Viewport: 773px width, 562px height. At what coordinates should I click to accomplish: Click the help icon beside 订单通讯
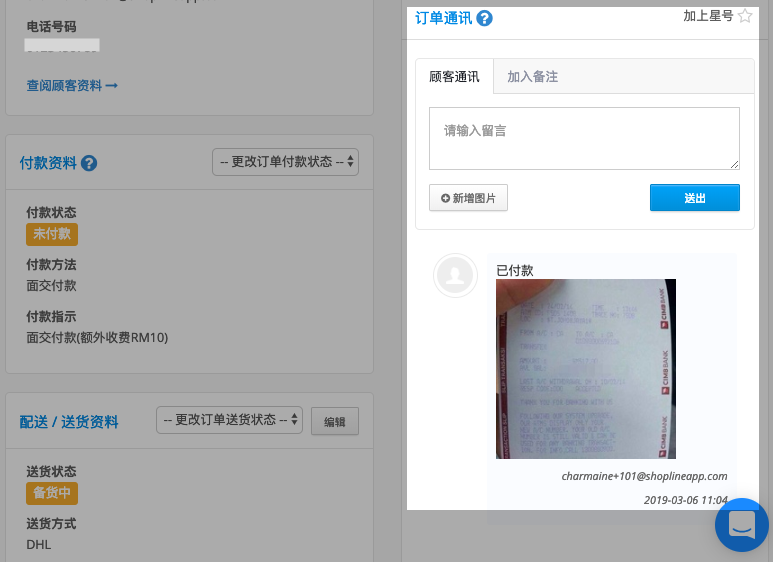click(484, 19)
